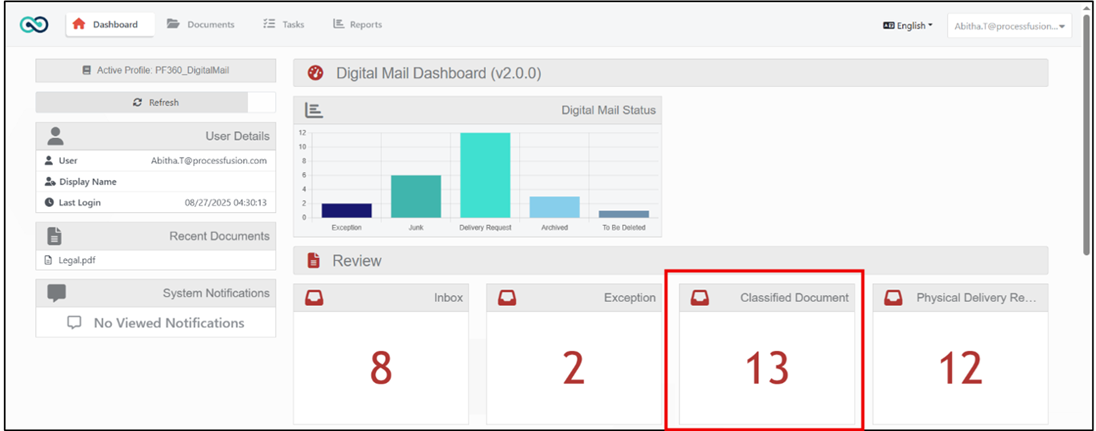Open the Classified Document count 13
The image size is (1096, 431).
coord(766,369)
